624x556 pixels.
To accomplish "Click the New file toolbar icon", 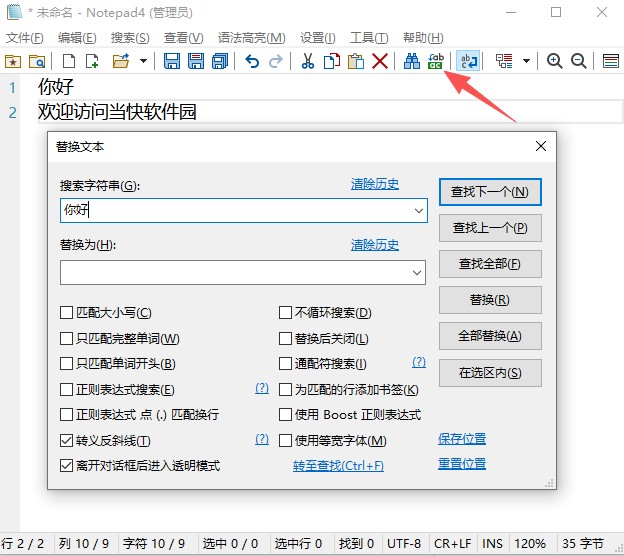I will (69, 61).
